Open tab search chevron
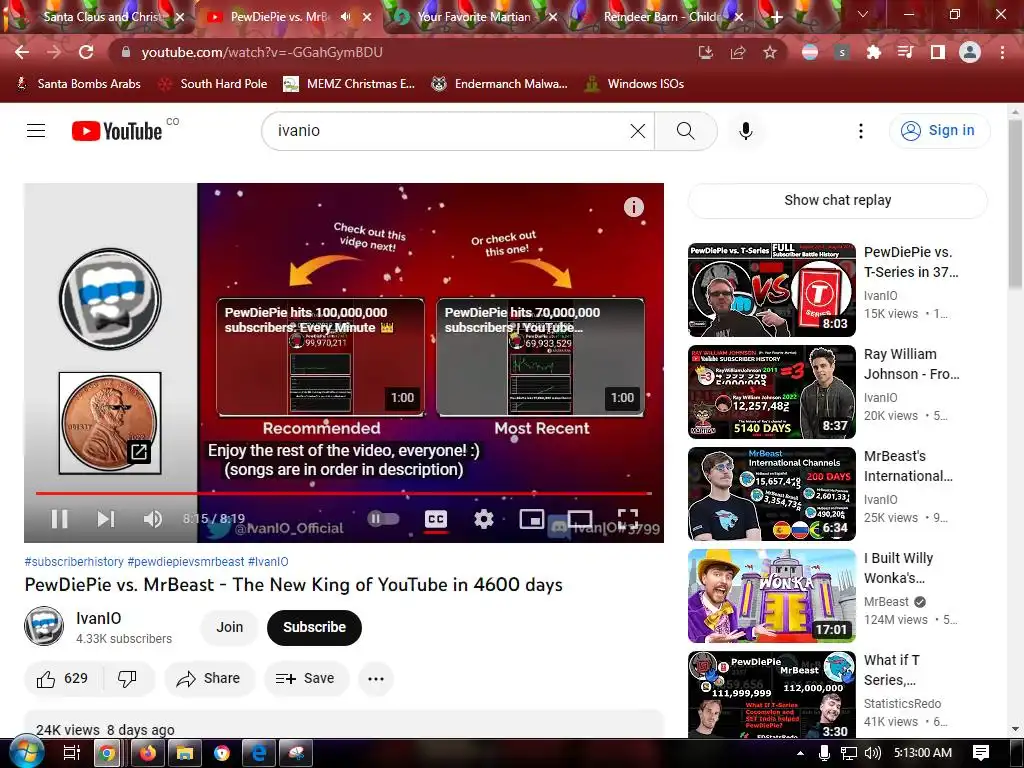 863,14
